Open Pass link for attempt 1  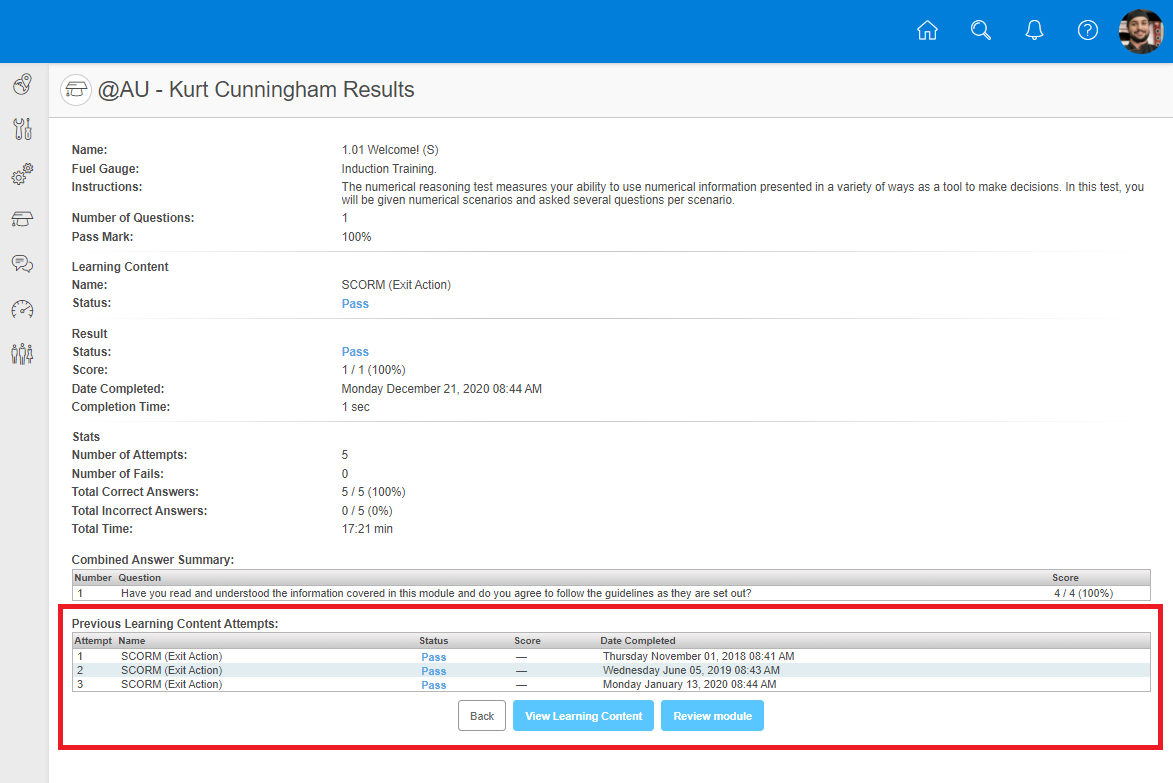coord(434,657)
